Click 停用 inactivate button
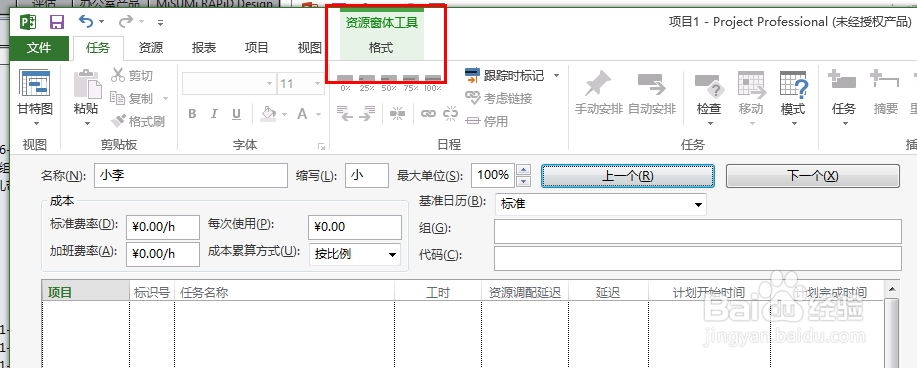The width and height of the screenshot is (917, 368). (x=487, y=121)
